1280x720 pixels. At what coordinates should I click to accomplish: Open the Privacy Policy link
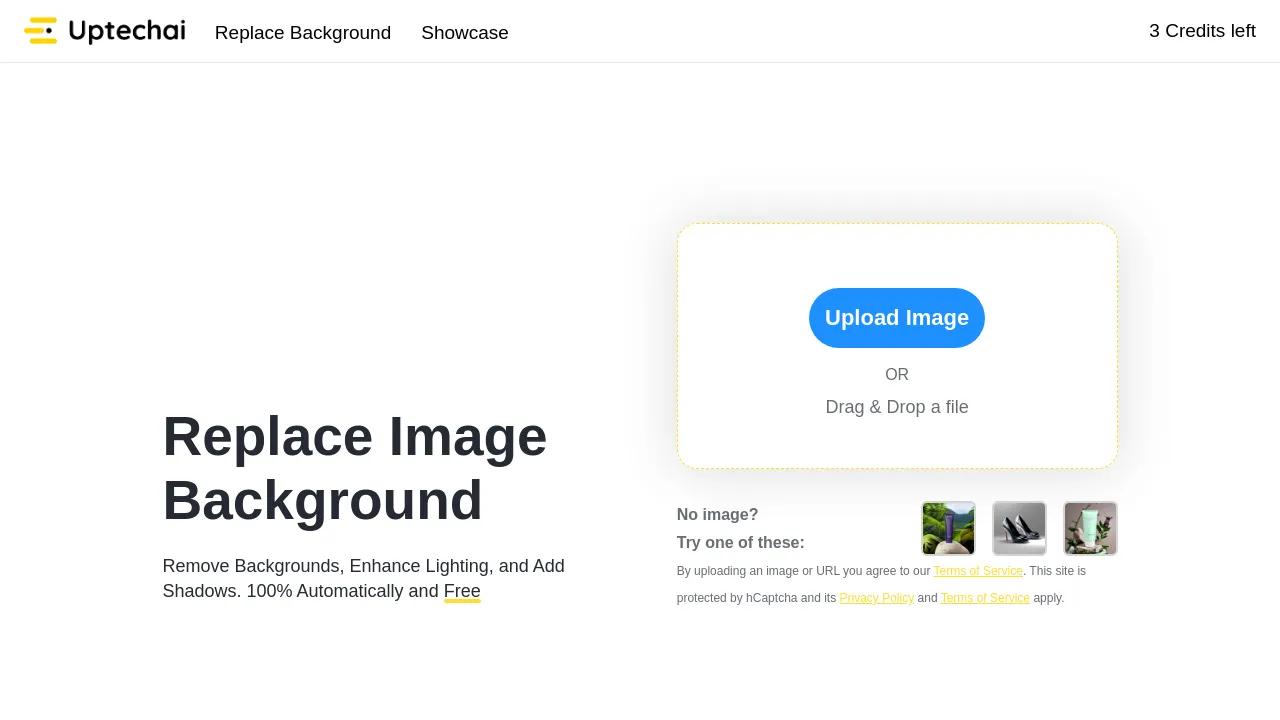click(x=876, y=598)
